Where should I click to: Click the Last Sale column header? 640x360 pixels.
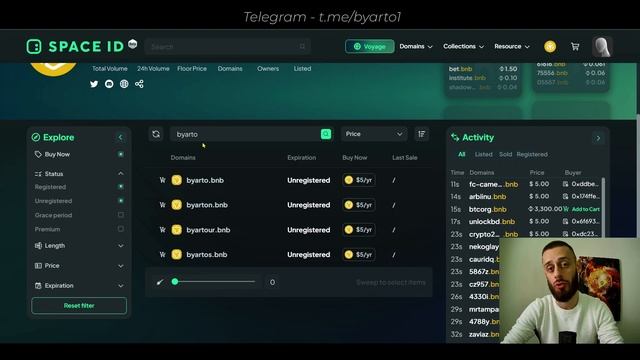click(x=404, y=158)
